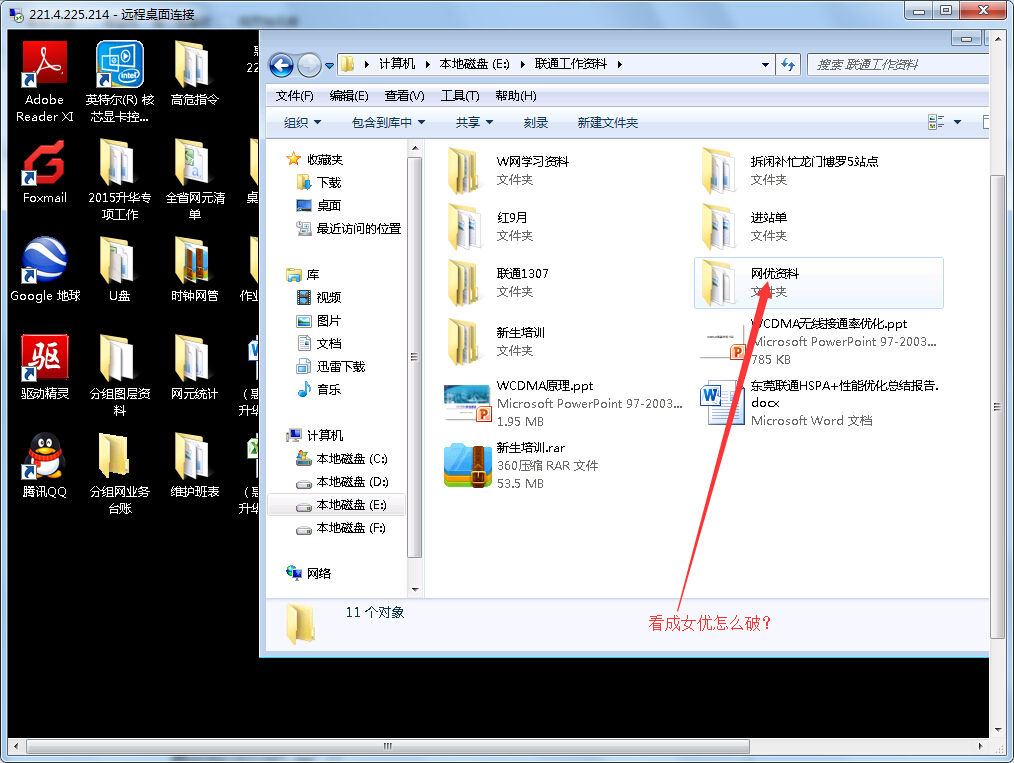The image size is (1014, 763).
Task: Open the 2015升华专项工作 folder
Action: click(120, 180)
